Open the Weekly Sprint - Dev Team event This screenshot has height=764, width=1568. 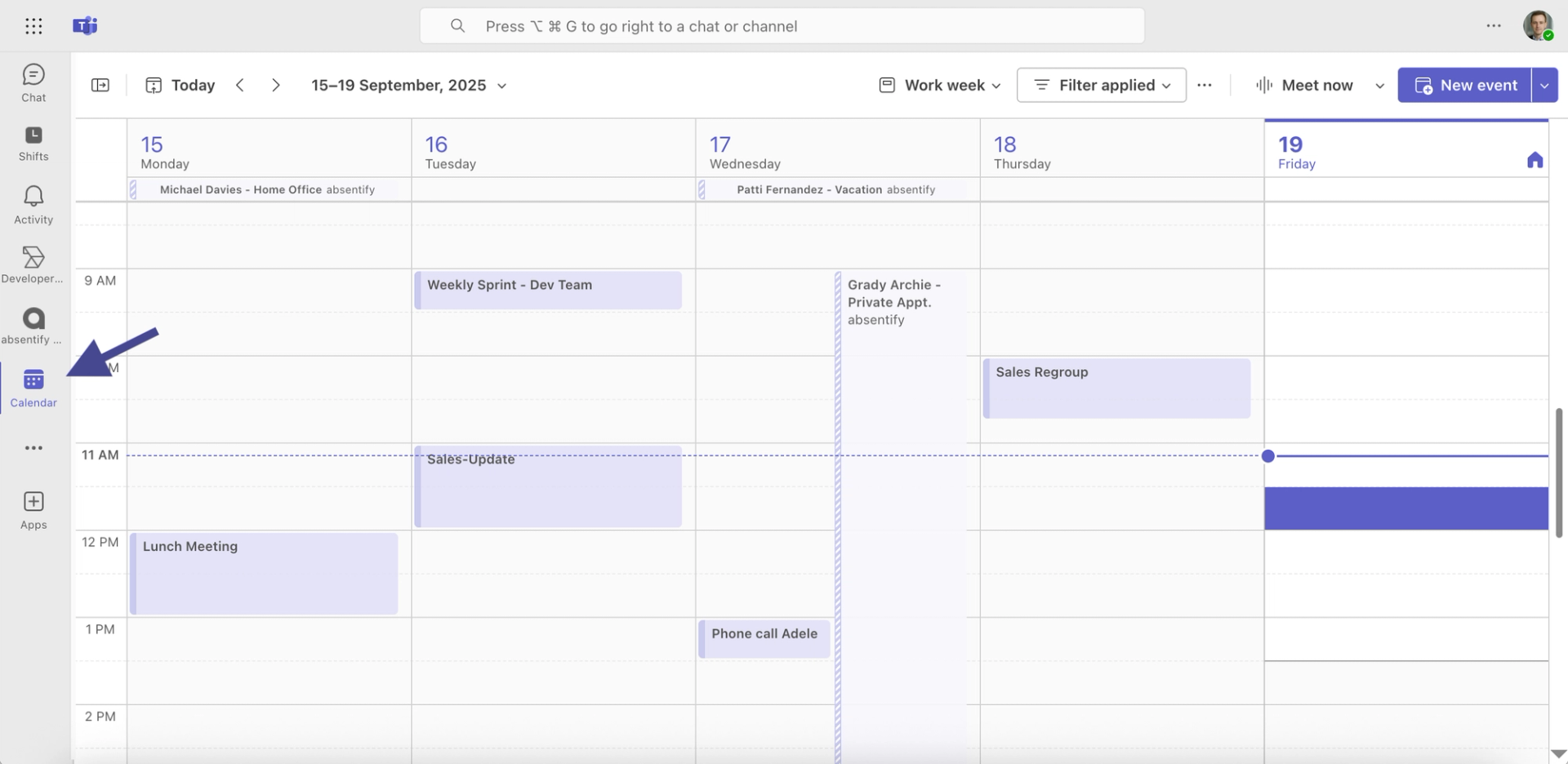point(548,291)
